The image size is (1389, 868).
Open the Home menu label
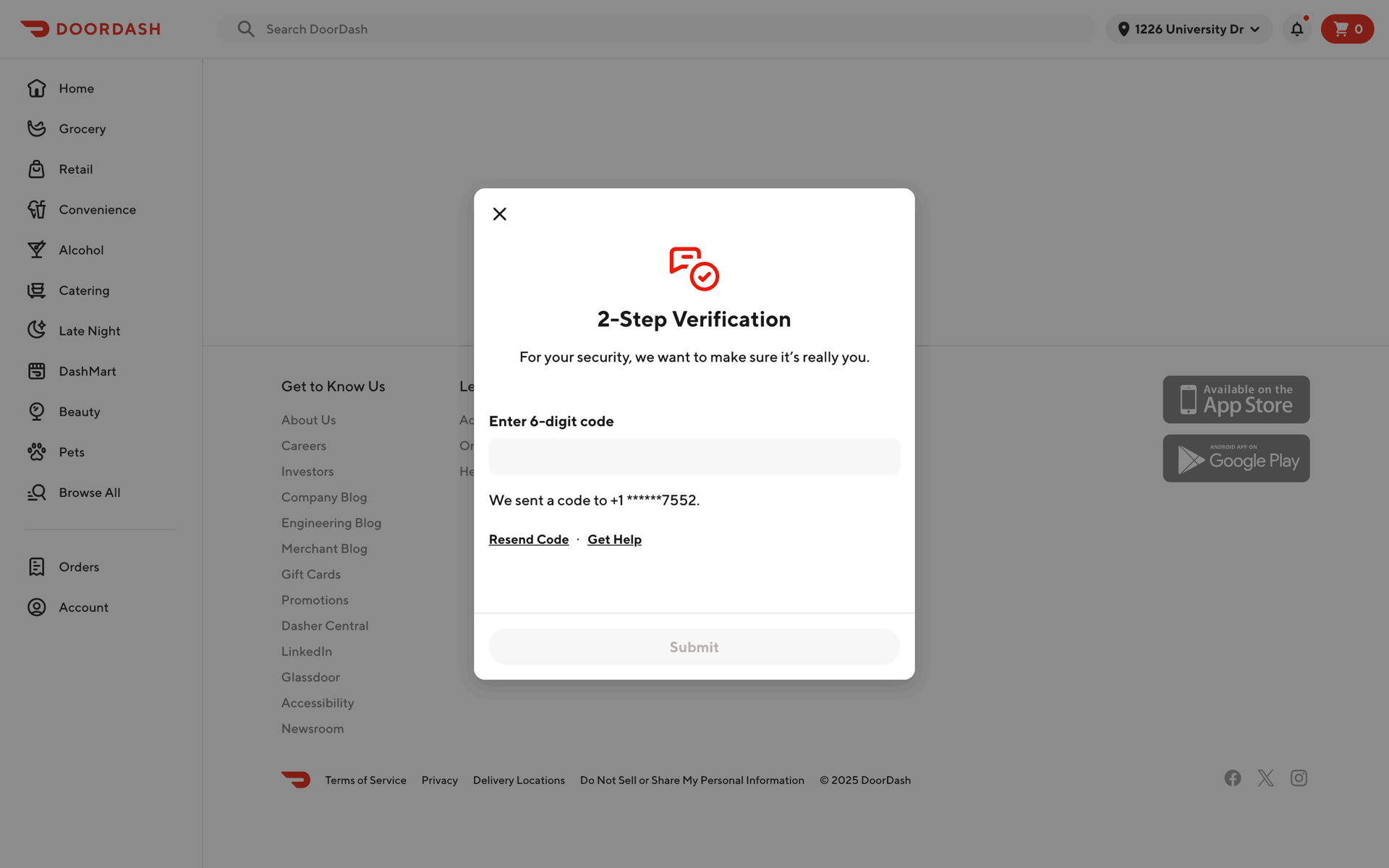point(77,88)
